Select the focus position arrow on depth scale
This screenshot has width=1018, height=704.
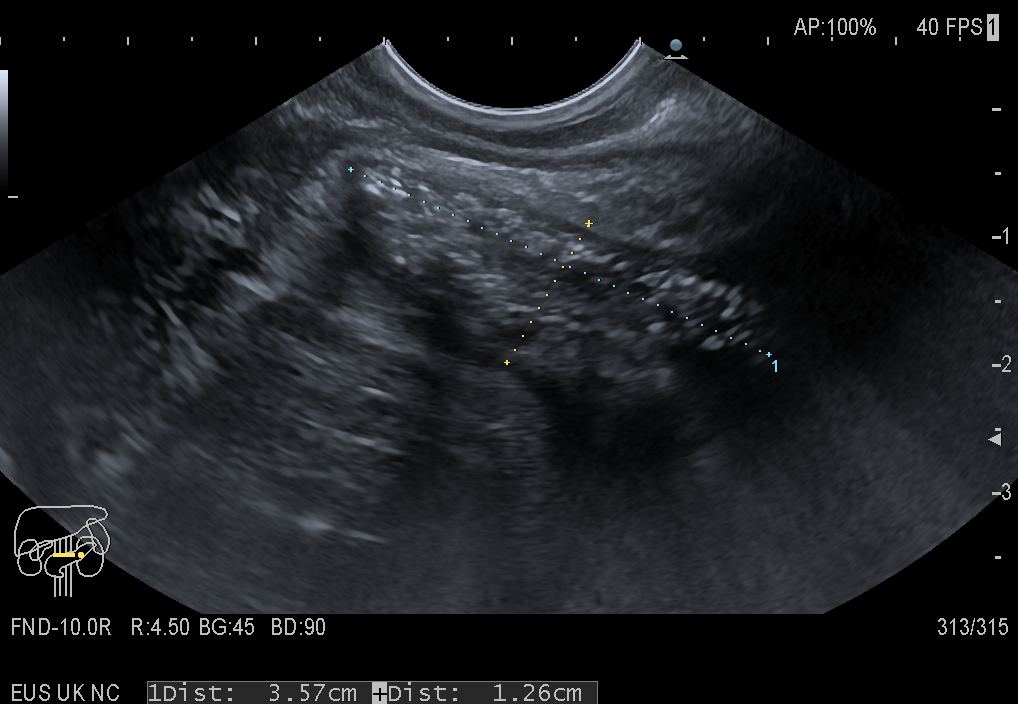click(x=995, y=438)
